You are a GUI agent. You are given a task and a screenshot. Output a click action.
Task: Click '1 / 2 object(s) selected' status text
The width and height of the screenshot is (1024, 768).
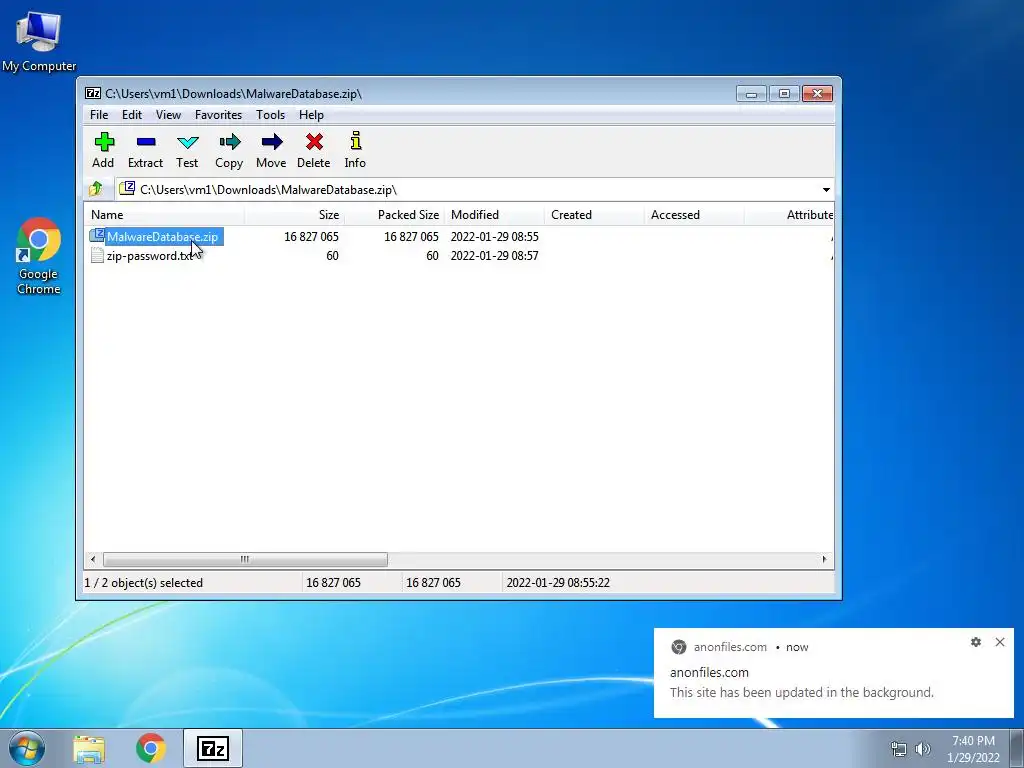(144, 583)
